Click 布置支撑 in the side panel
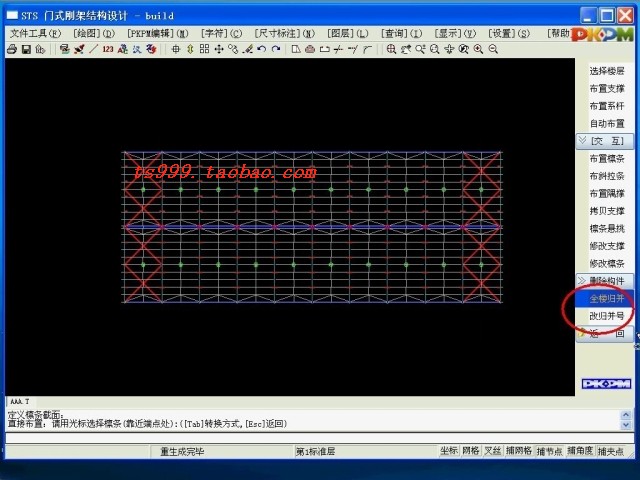640x480 pixels. [607, 89]
